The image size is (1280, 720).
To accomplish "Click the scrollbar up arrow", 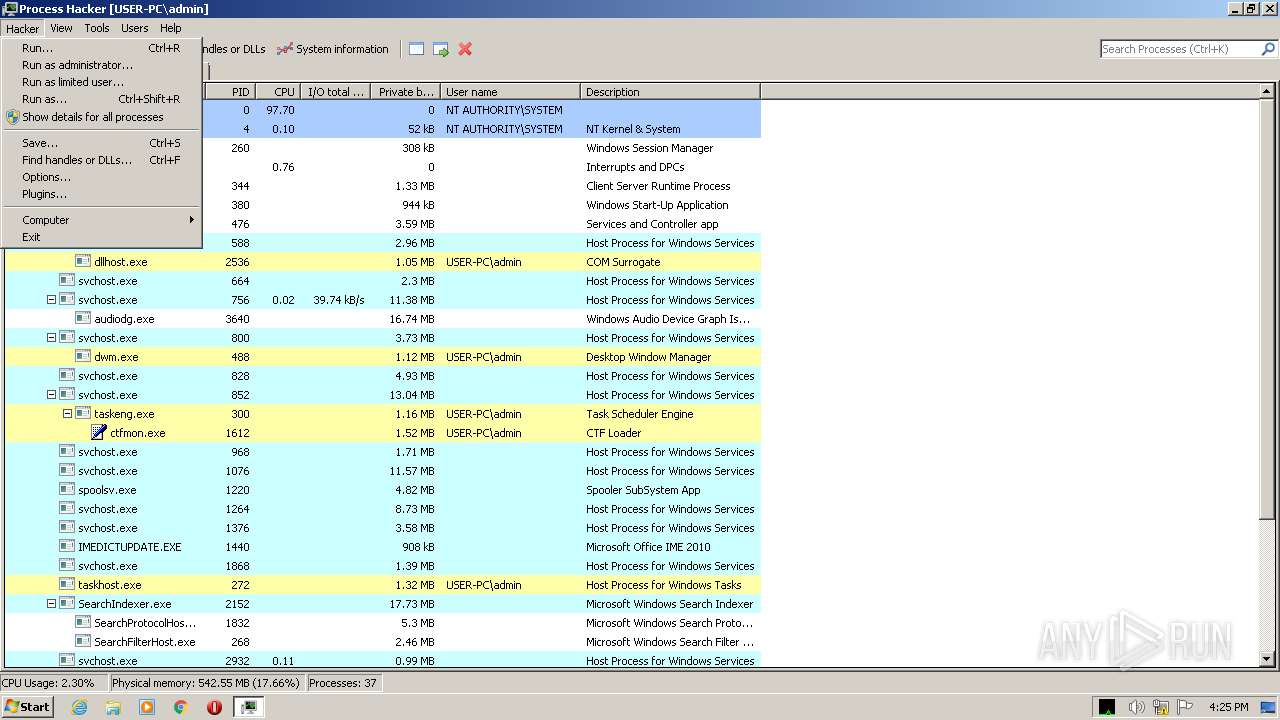I will [1267, 91].
